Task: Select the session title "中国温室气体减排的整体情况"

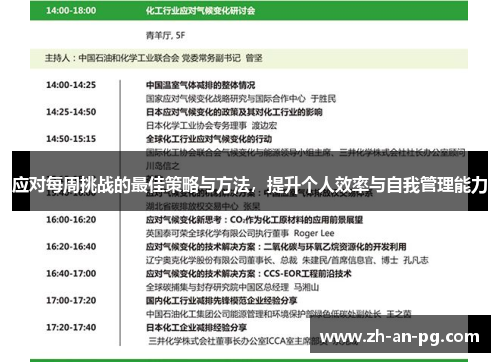Action: click(x=200, y=85)
